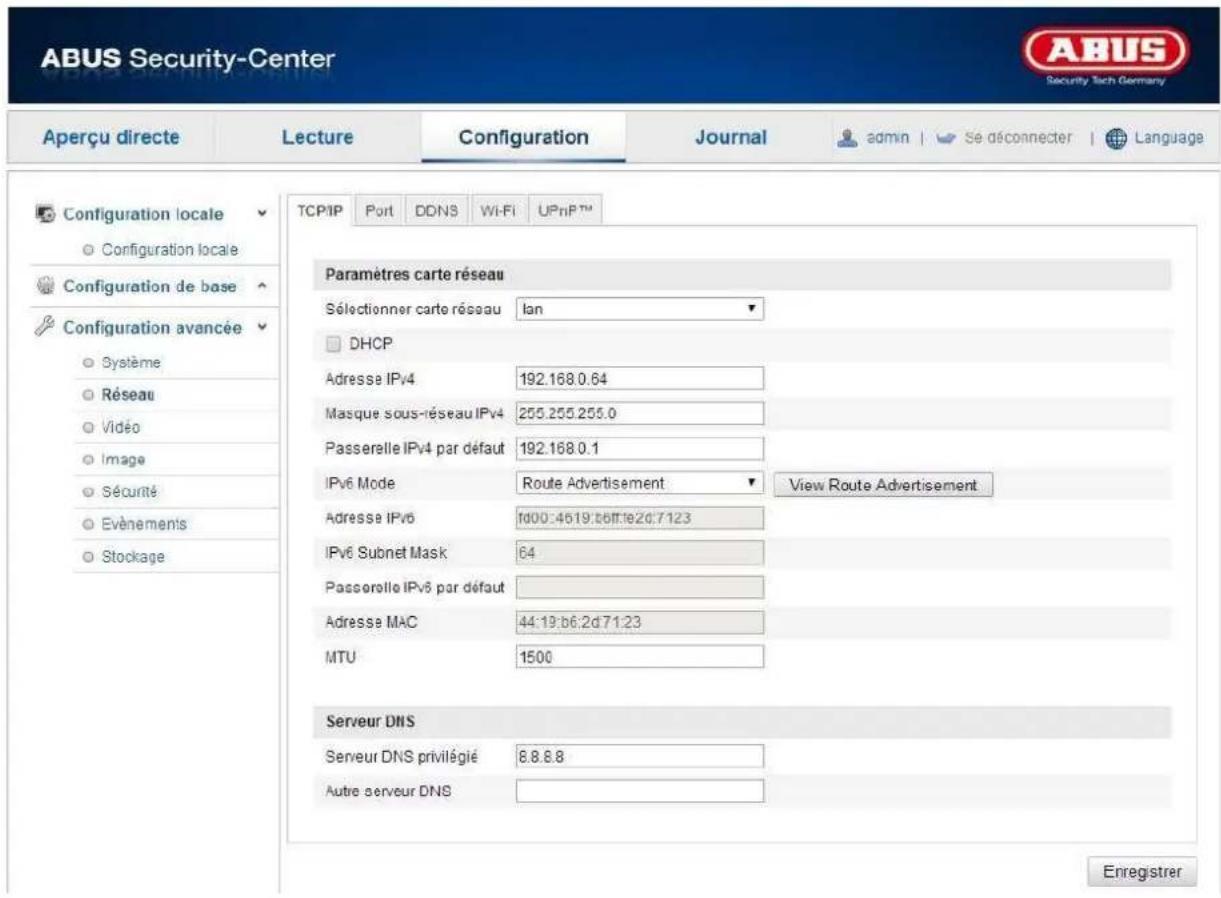Screen dimensions: 1221x898
Task: Collapse the Configuration locale section chevron
Action: (261, 216)
